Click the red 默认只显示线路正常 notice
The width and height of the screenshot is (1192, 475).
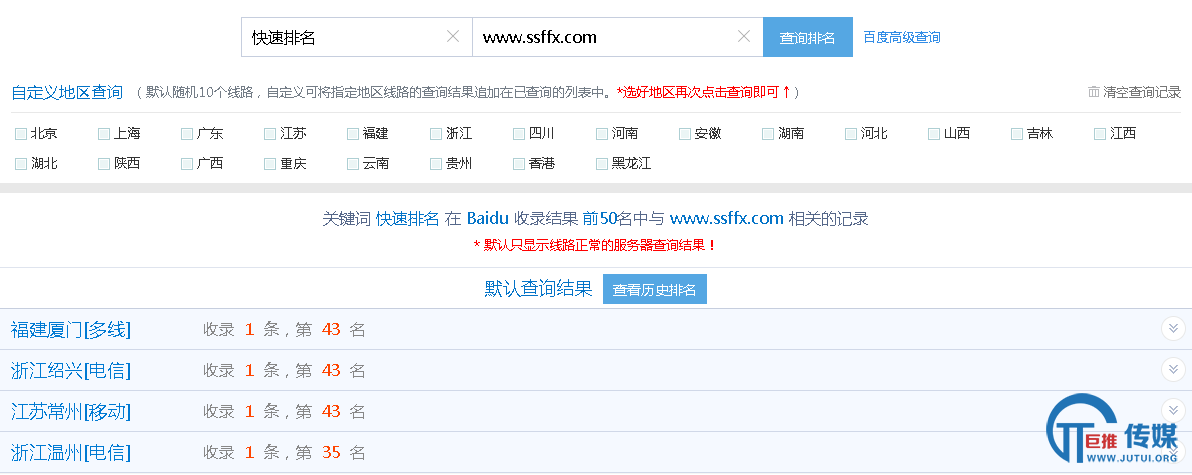tap(595, 245)
